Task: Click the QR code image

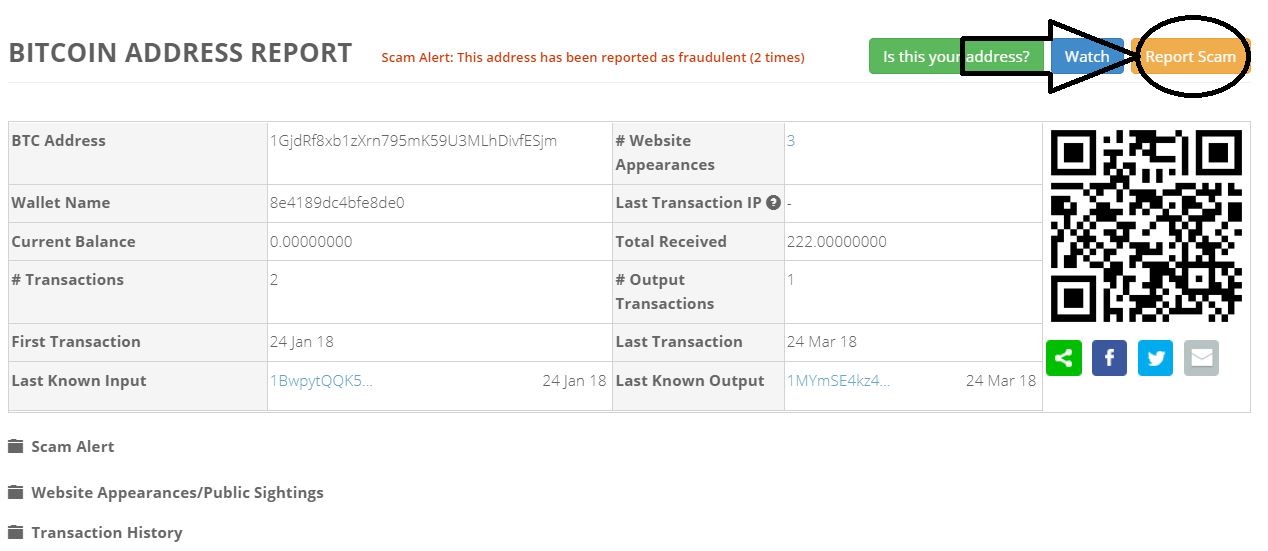Action: tap(1146, 225)
